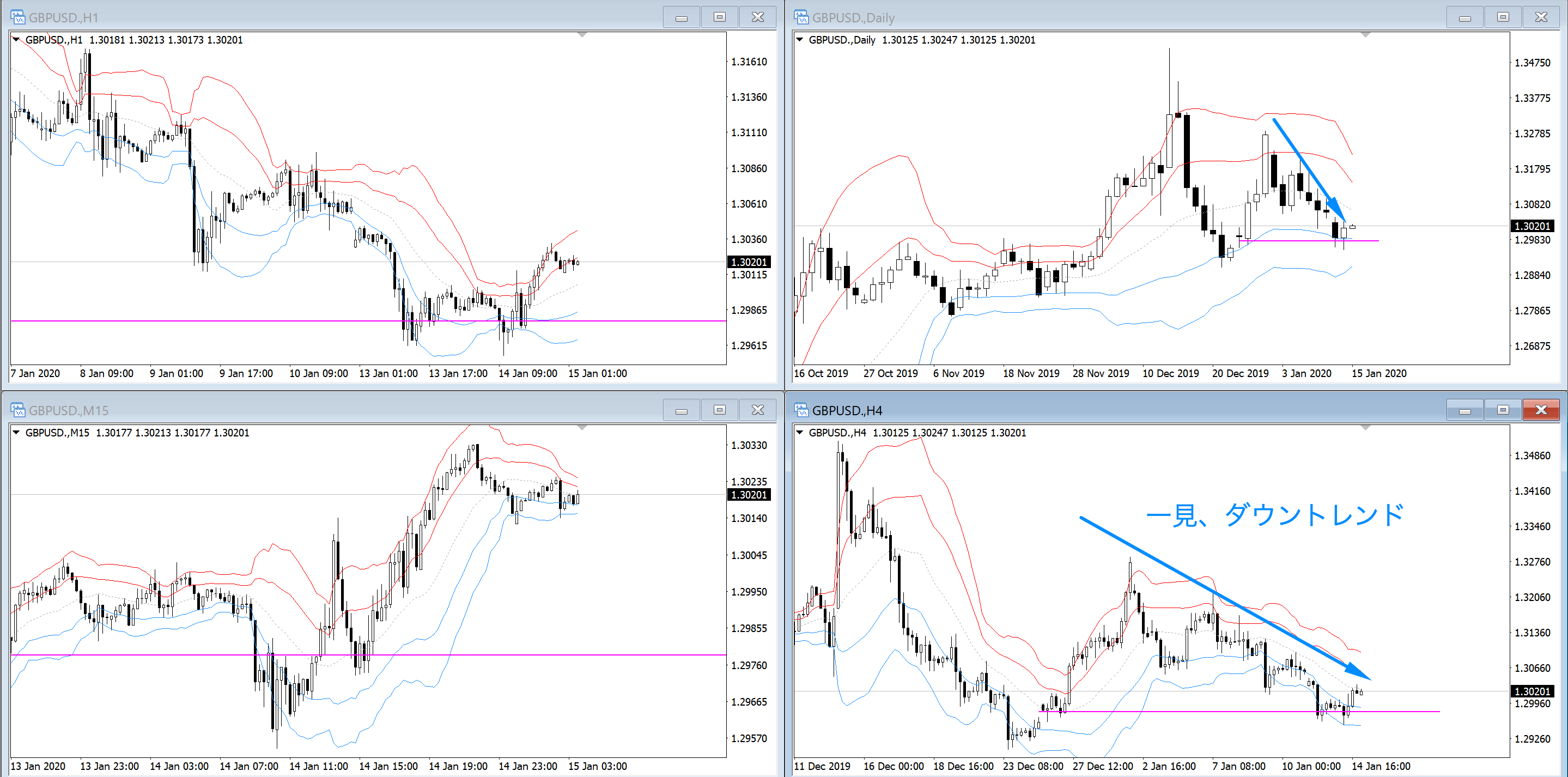Click the 一見、ダウントレンド text label
This screenshot has height=777, width=1568.
1274,515
